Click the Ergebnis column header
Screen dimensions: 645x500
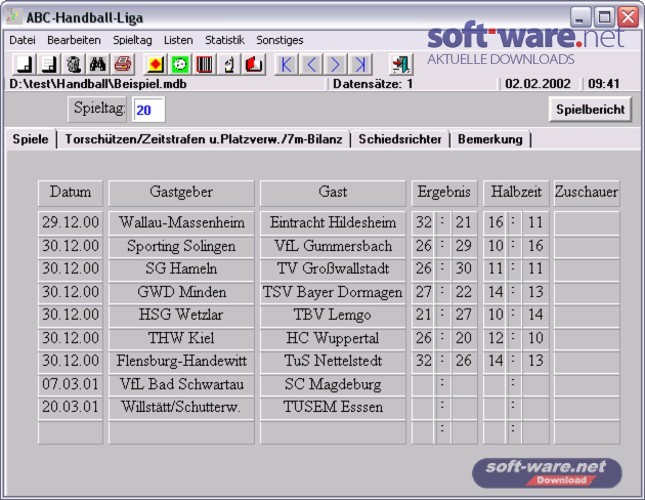point(444,192)
